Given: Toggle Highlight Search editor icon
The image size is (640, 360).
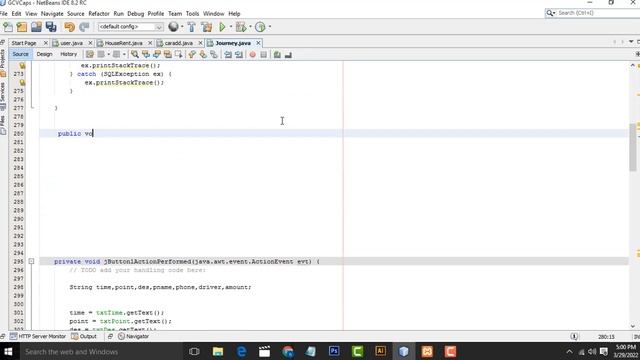Looking at the screenshot, I should [168, 55].
